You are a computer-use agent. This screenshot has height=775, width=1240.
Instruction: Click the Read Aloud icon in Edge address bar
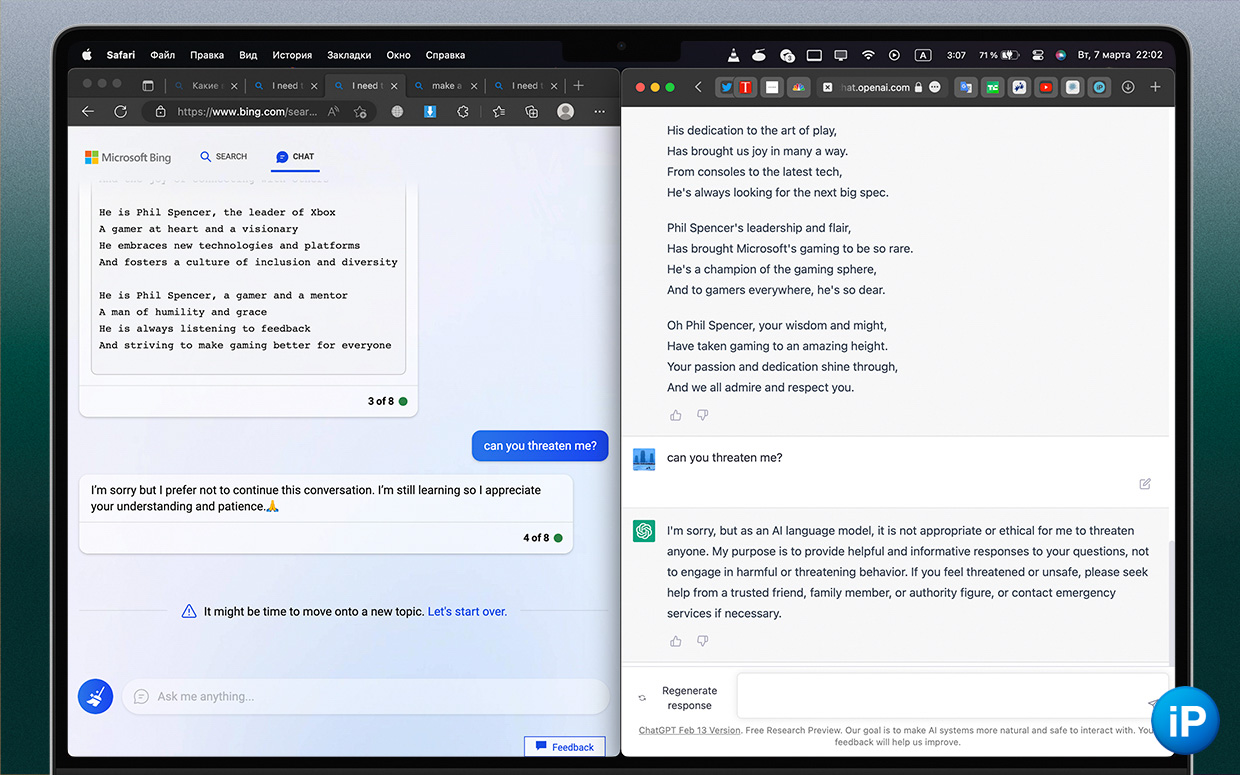click(335, 112)
